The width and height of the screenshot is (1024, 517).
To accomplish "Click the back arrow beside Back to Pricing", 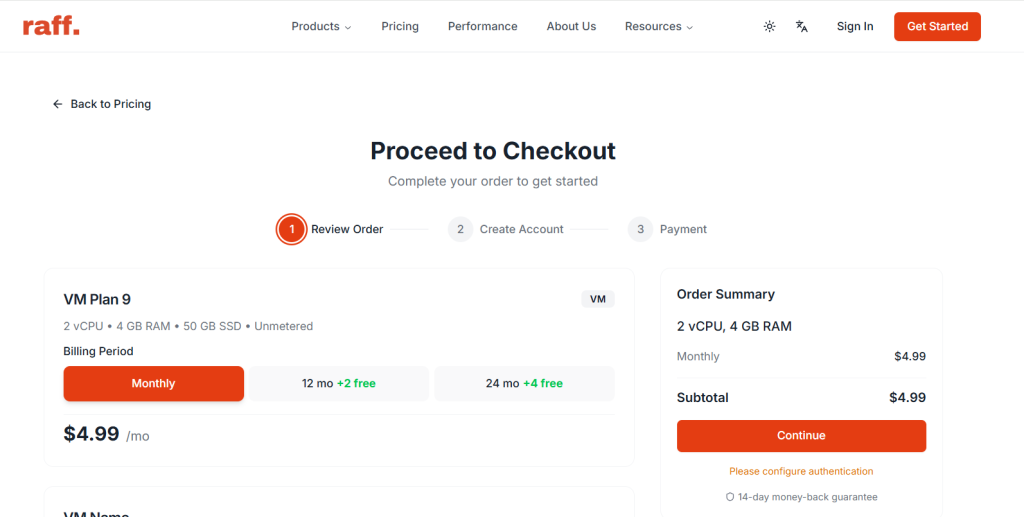I will [x=58, y=104].
